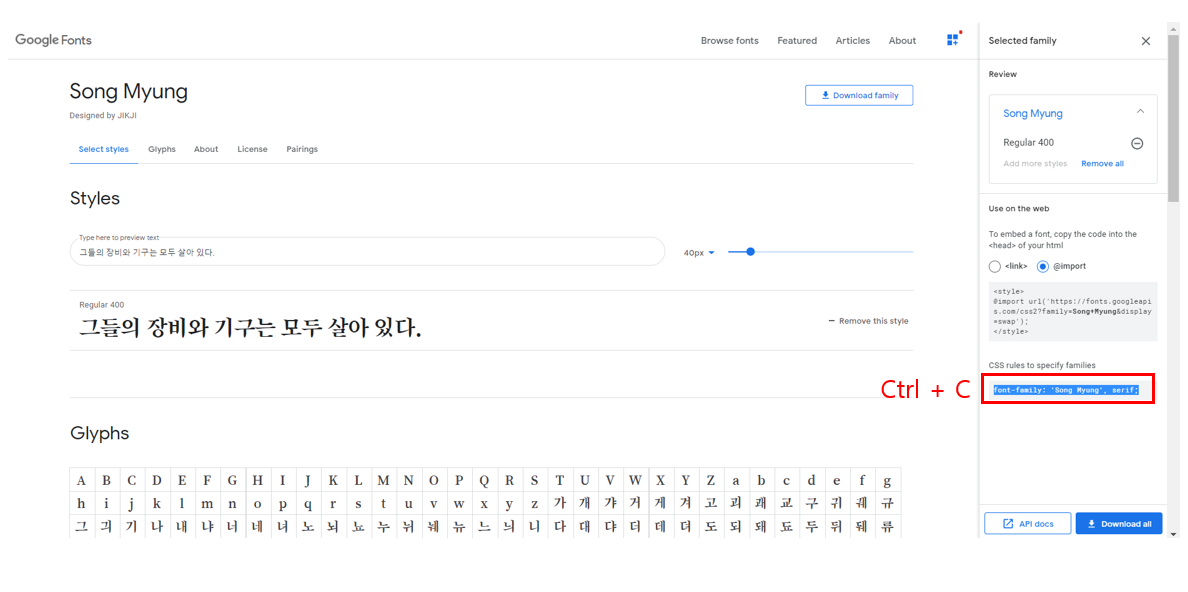Screen dimensions: 1188x592
Task: Click the Download all button
Action: point(1119,524)
